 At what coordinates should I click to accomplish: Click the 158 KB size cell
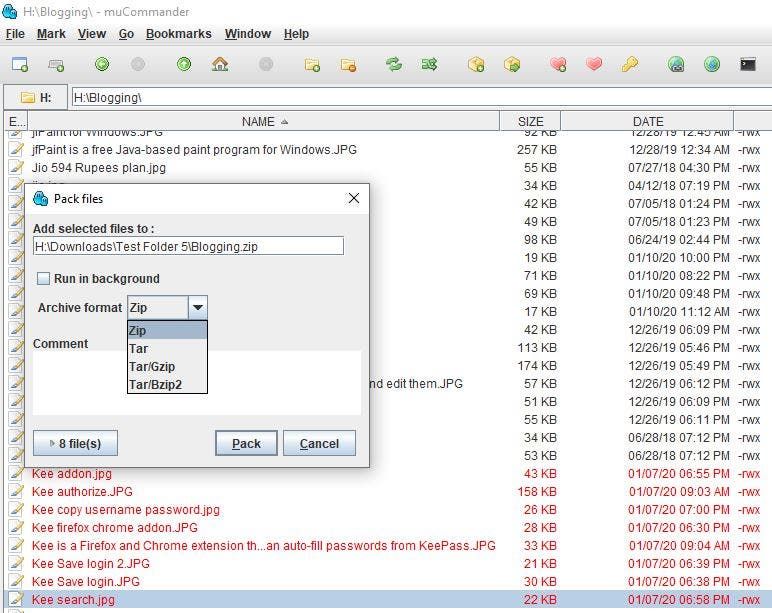pyautogui.click(x=537, y=491)
